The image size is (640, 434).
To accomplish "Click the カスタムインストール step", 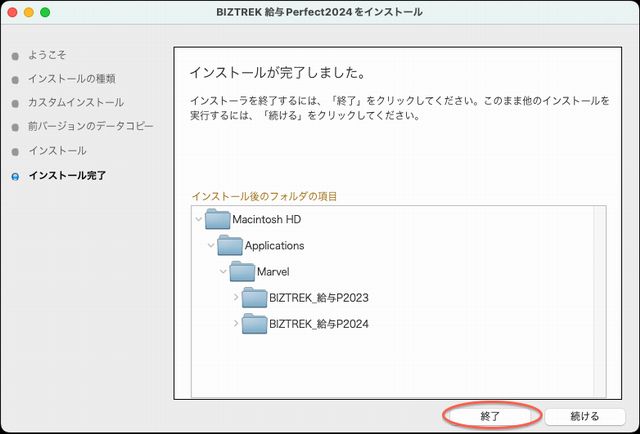I will coord(76,102).
